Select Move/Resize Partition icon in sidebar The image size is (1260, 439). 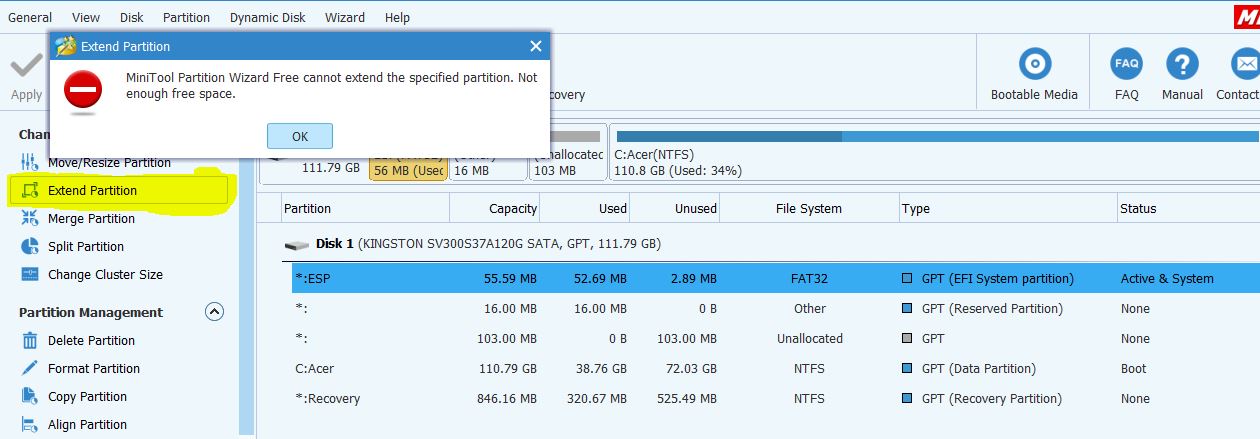29,162
